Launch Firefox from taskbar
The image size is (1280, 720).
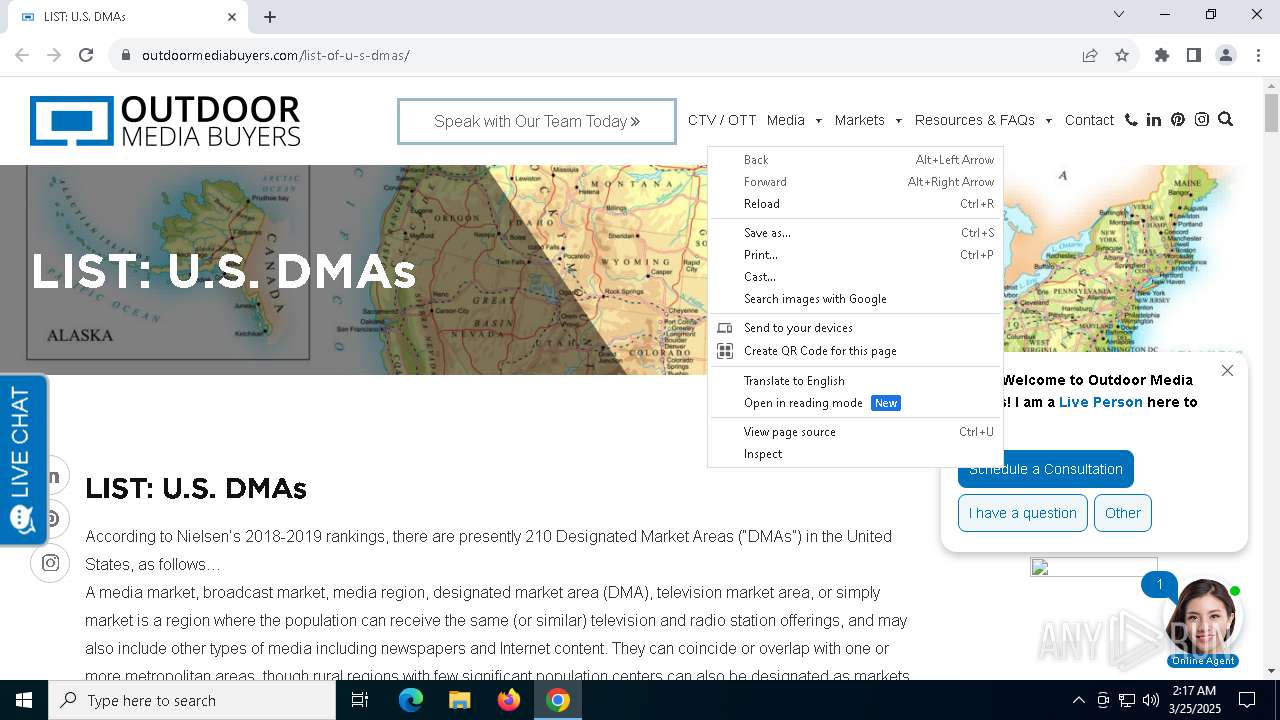click(x=509, y=700)
